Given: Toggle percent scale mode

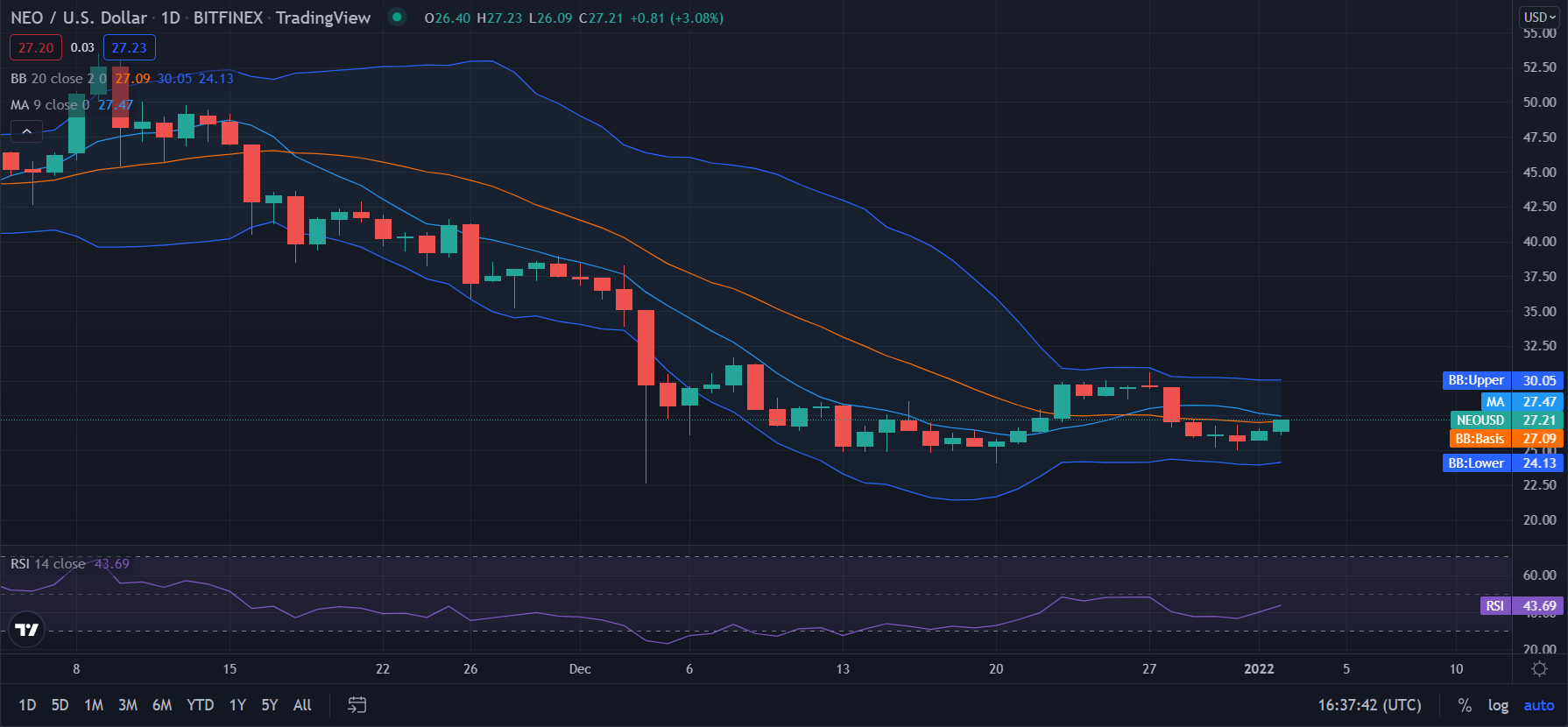Looking at the screenshot, I should click(1465, 705).
